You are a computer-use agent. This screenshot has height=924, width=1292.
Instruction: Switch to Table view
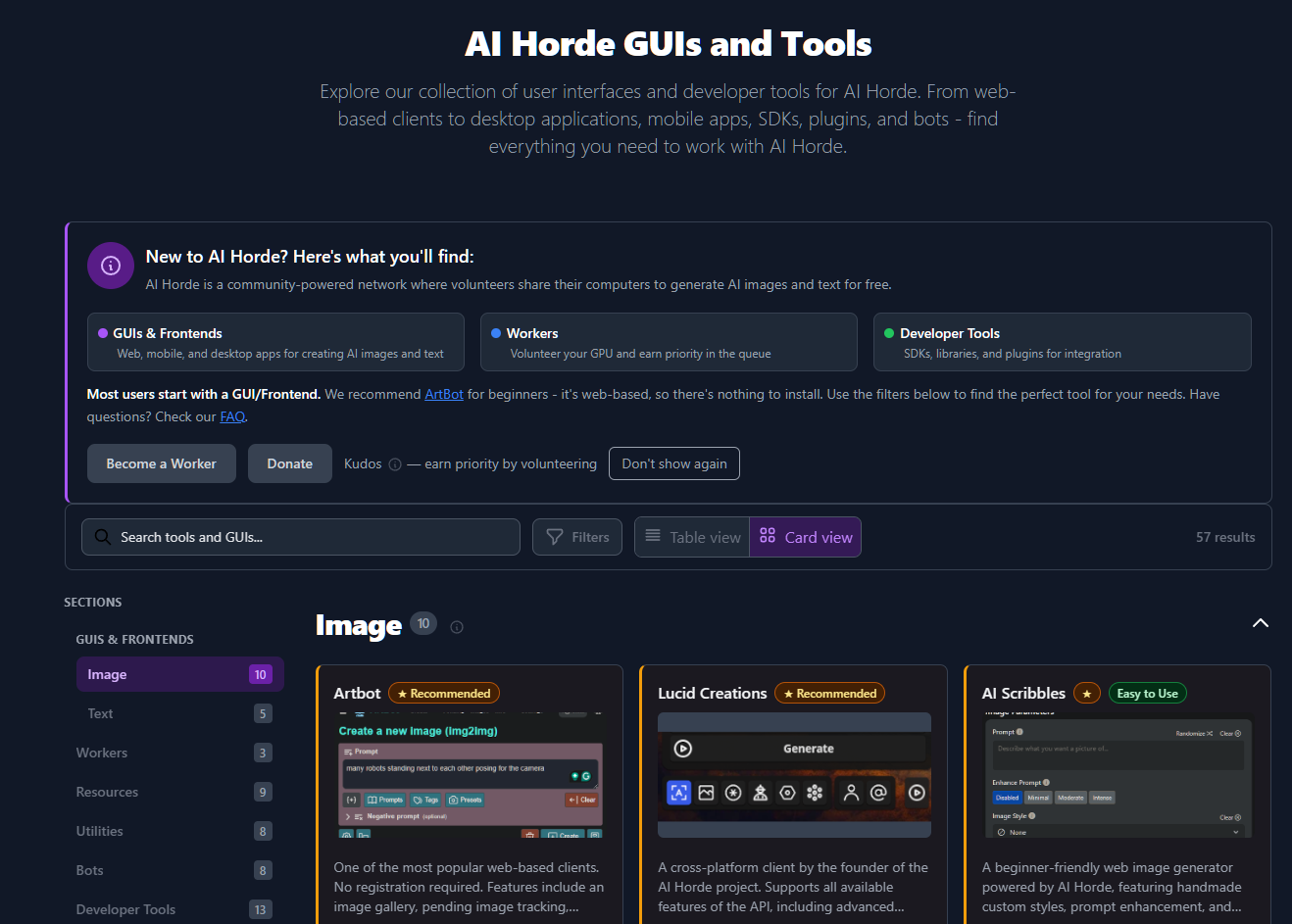coord(692,537)
